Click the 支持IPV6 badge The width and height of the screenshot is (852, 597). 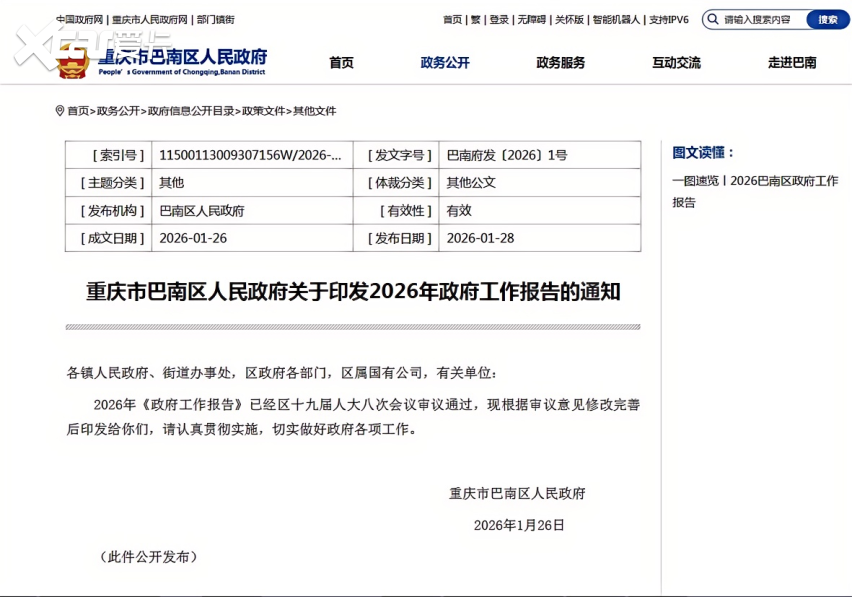[668, 19]
